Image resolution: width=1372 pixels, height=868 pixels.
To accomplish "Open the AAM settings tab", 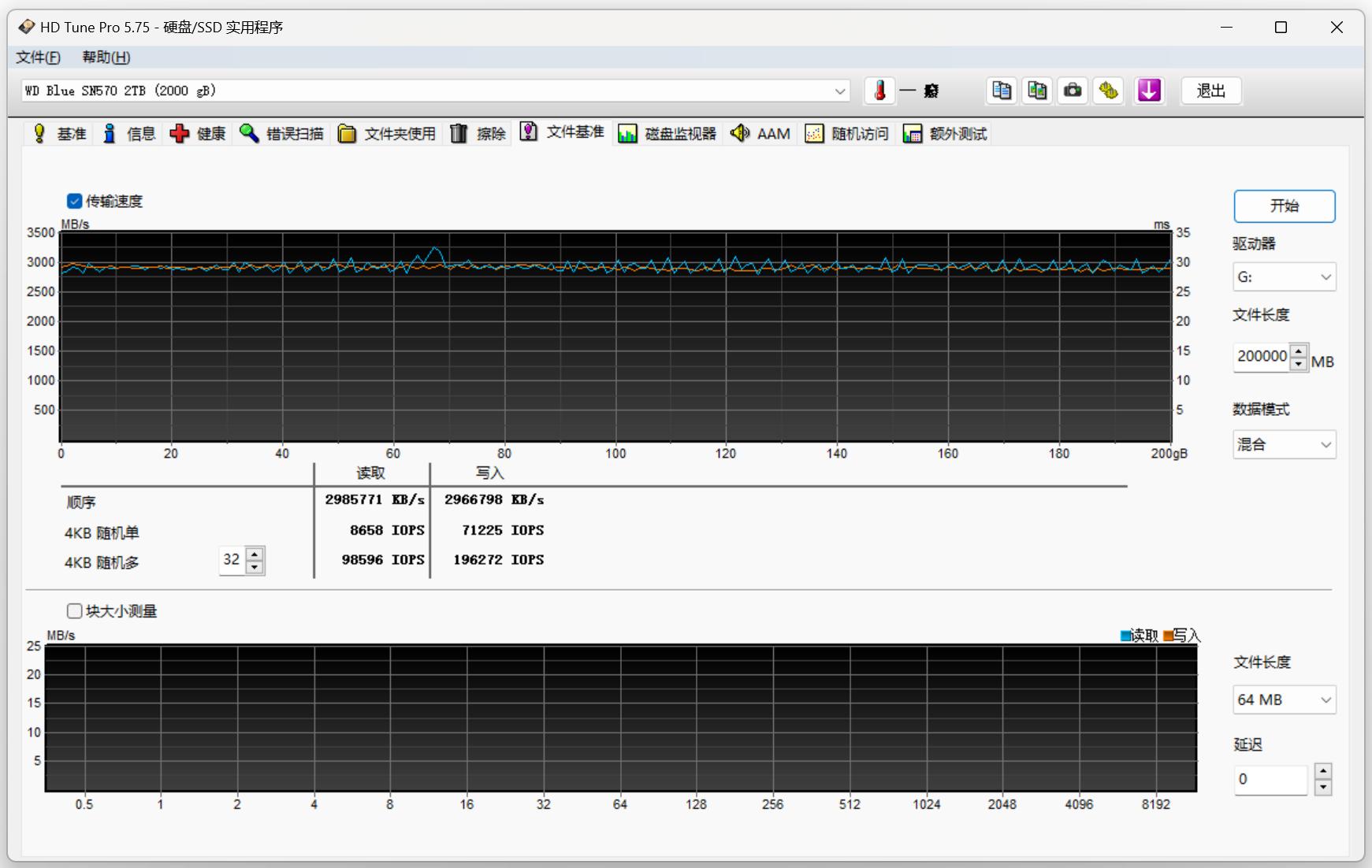I will point(774,133).
